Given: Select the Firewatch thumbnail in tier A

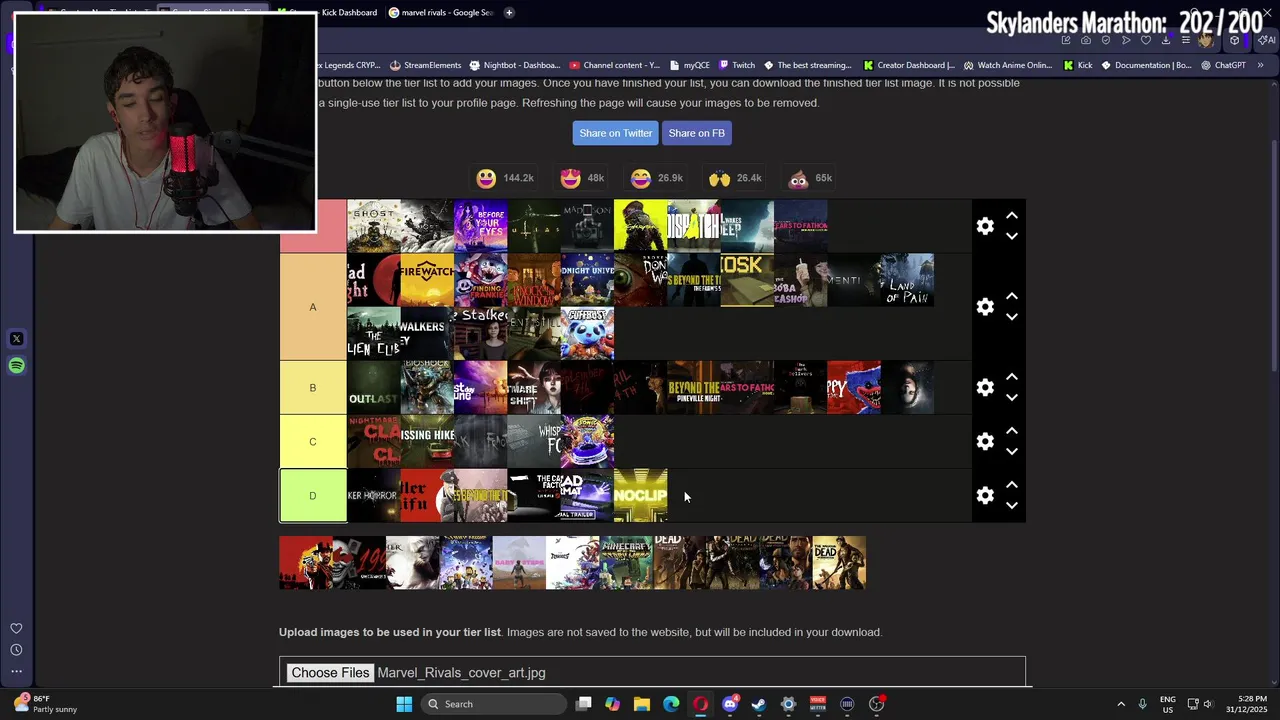Looking at the screenshot, I should pos(427,280).
